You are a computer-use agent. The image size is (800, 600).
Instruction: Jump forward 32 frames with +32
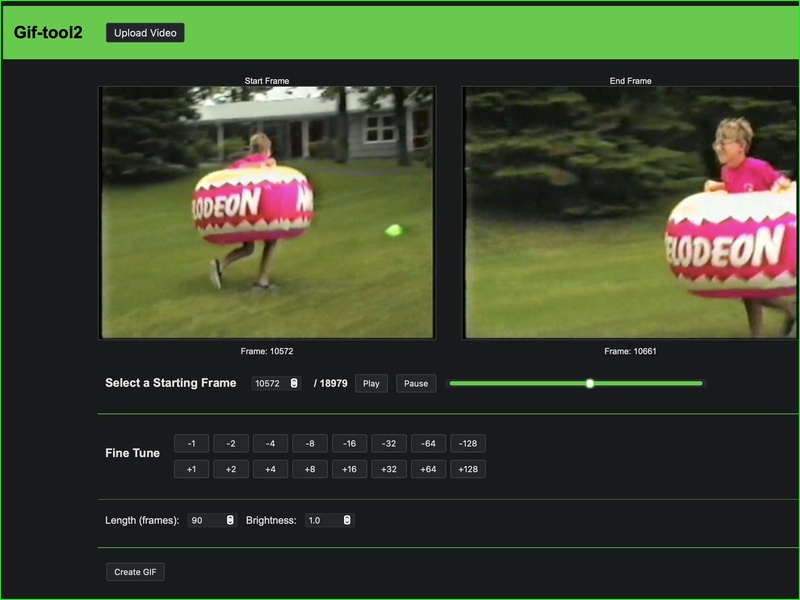click(x=389, y=469)
